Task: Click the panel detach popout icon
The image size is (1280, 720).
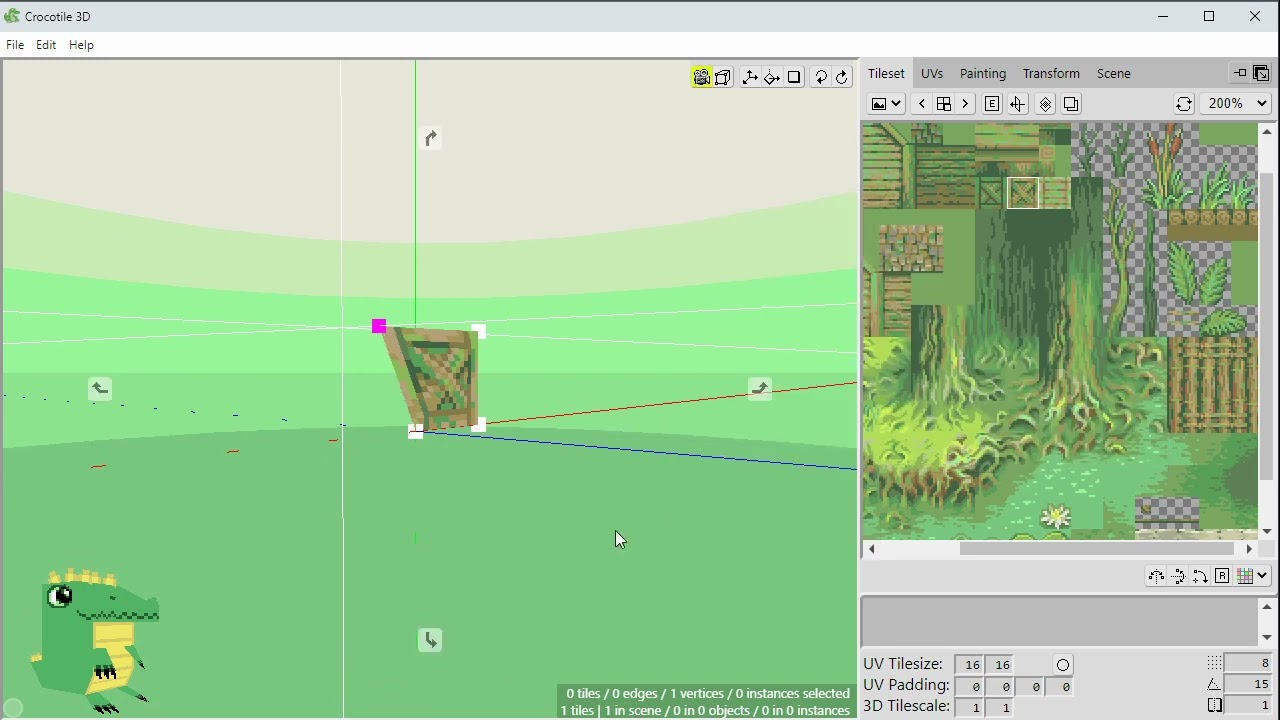Action: (x=1261, y=73)
